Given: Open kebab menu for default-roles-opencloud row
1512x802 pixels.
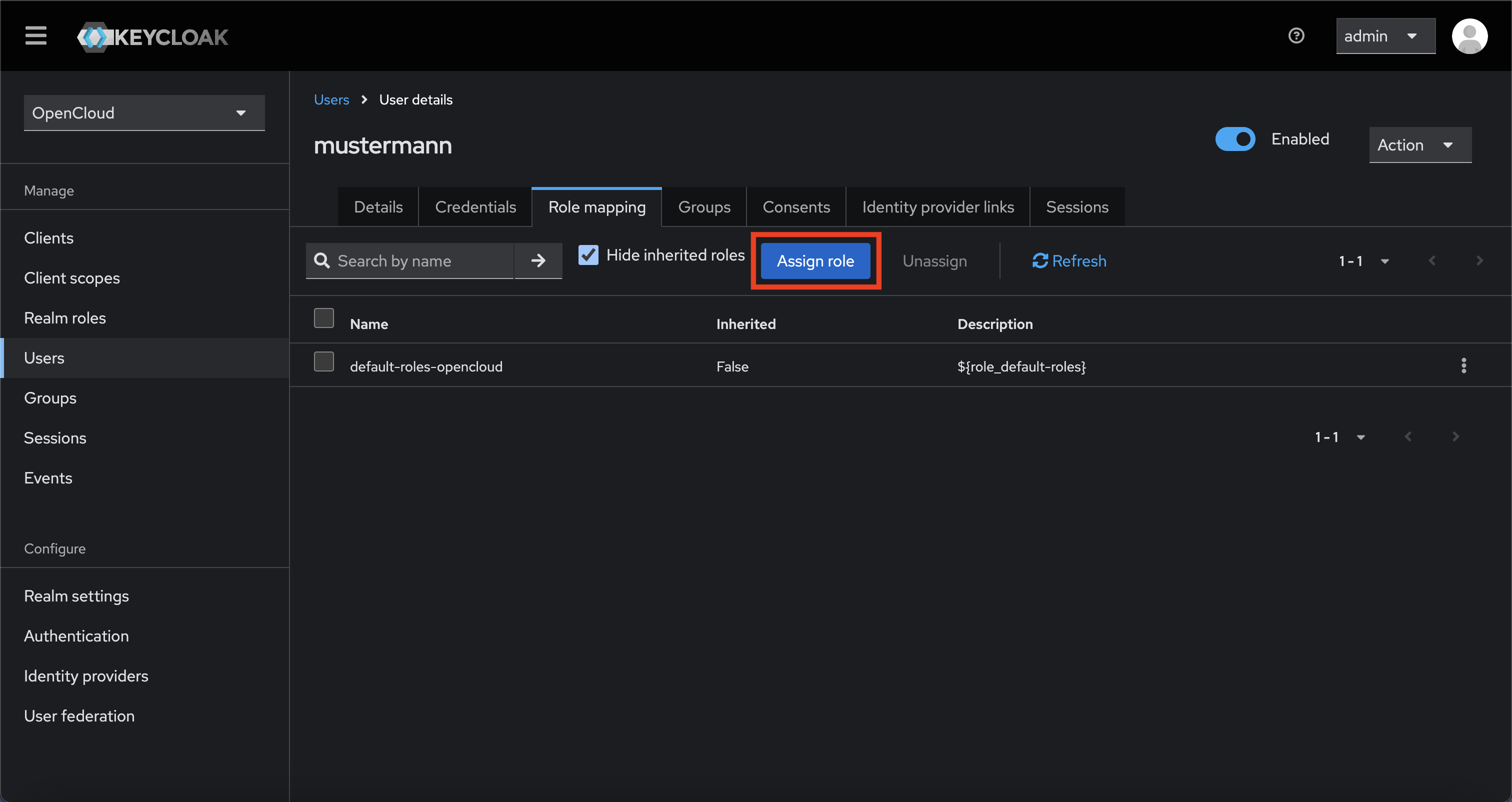Looking at the screenshot, I should click(1463, 366).
